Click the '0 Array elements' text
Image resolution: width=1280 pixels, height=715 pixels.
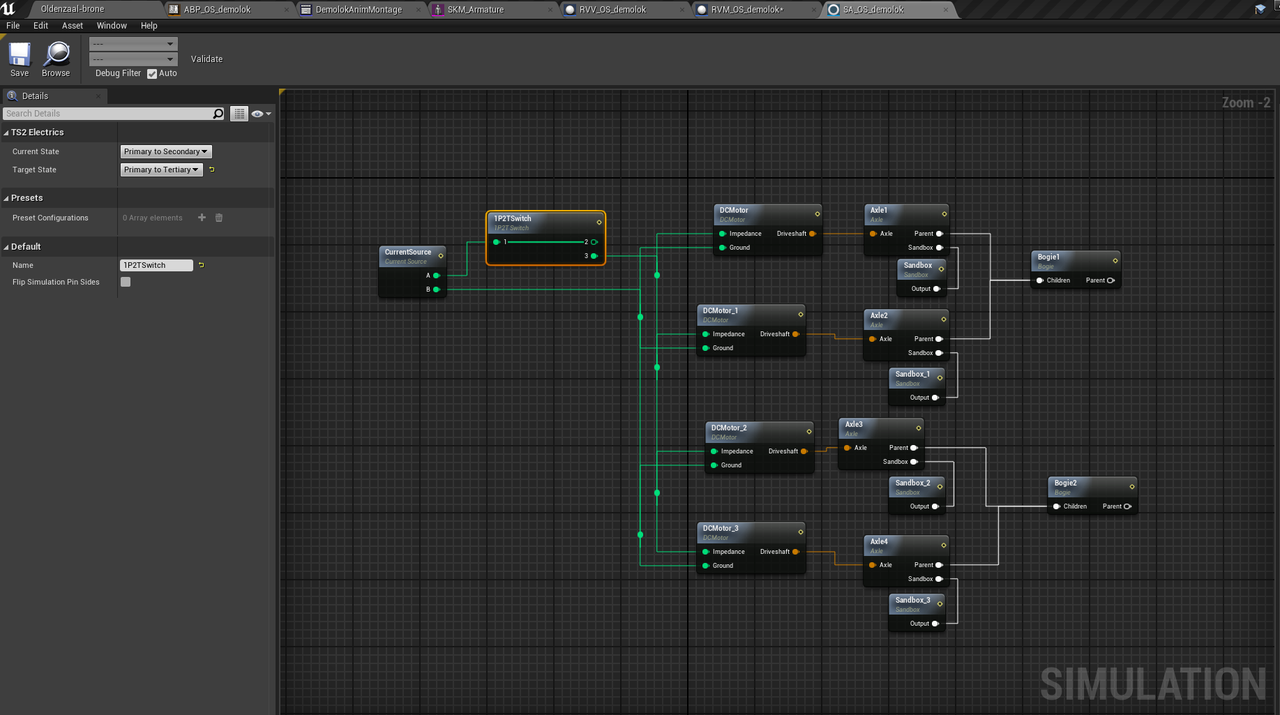tap(153, 218)
